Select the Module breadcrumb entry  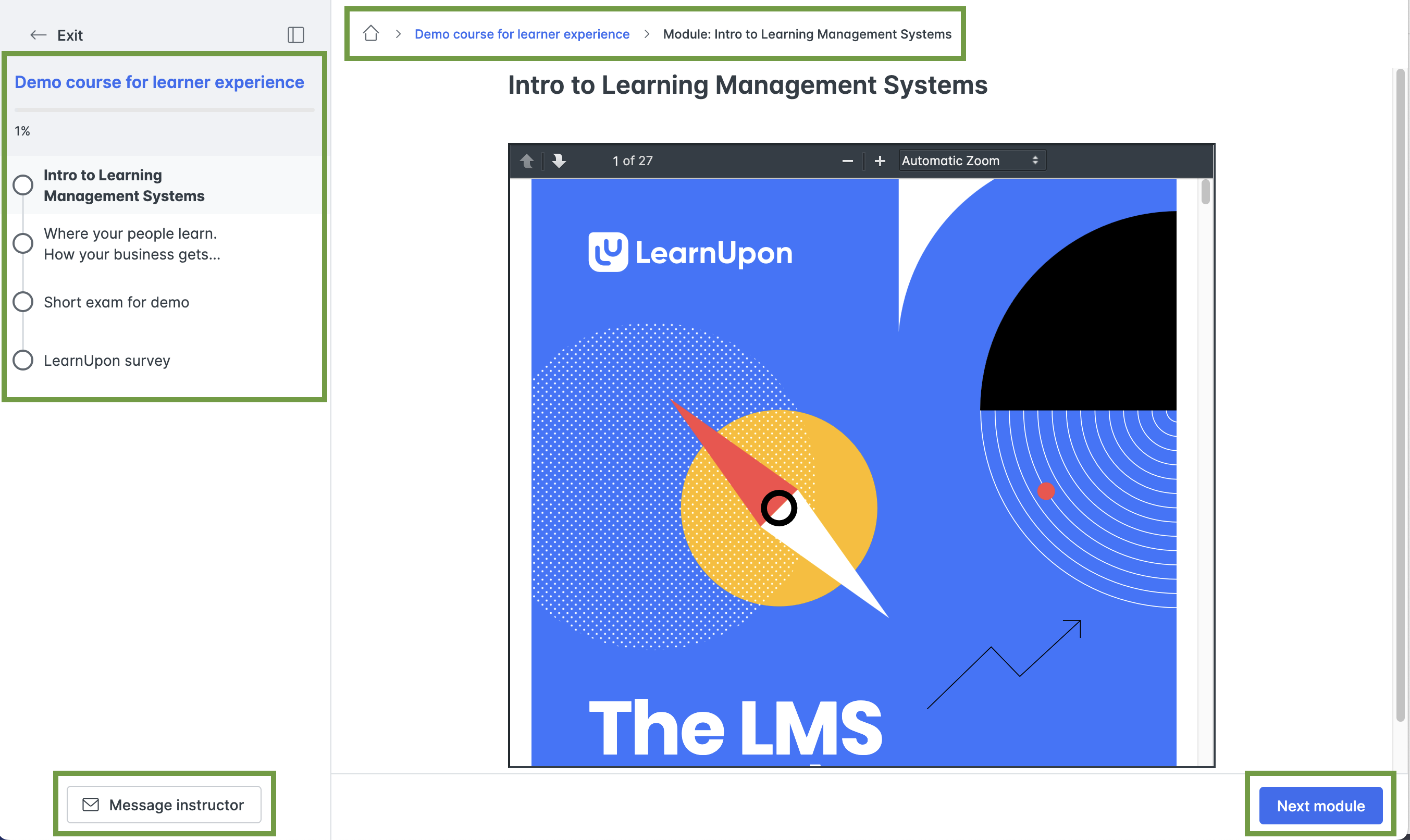pyautogui.click(x=807, y=33)
